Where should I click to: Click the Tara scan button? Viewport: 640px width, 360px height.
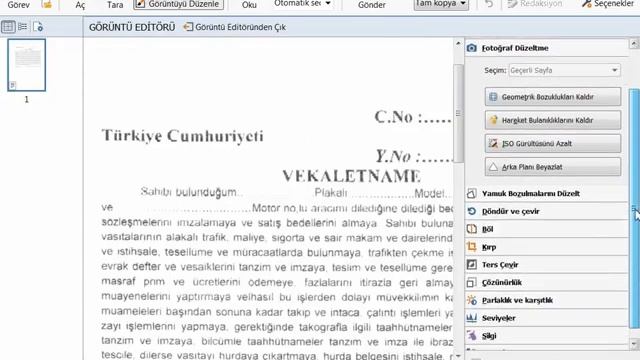pyautogui.click(x=115, y=4)
